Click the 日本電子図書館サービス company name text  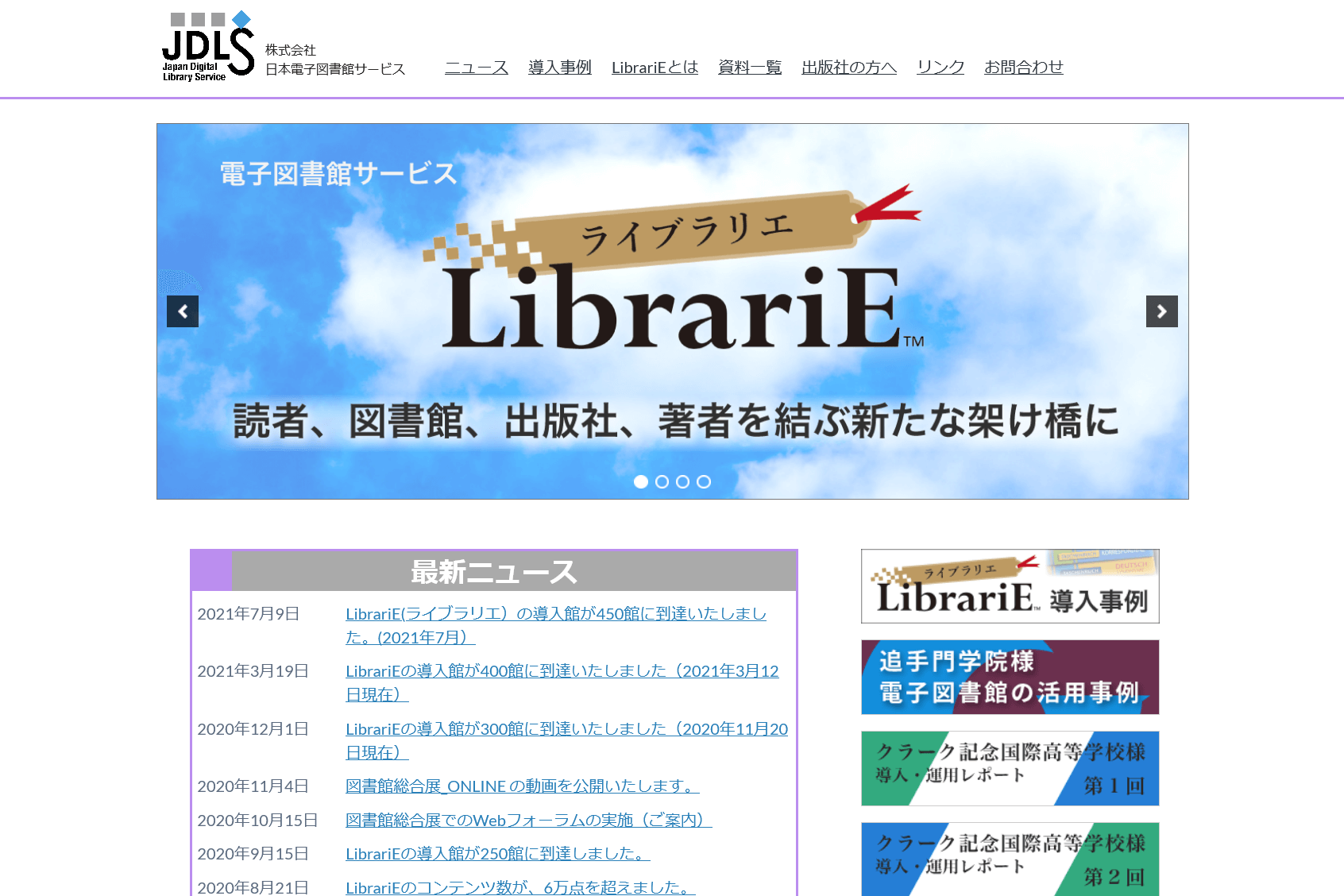click(x=335, y=69)
